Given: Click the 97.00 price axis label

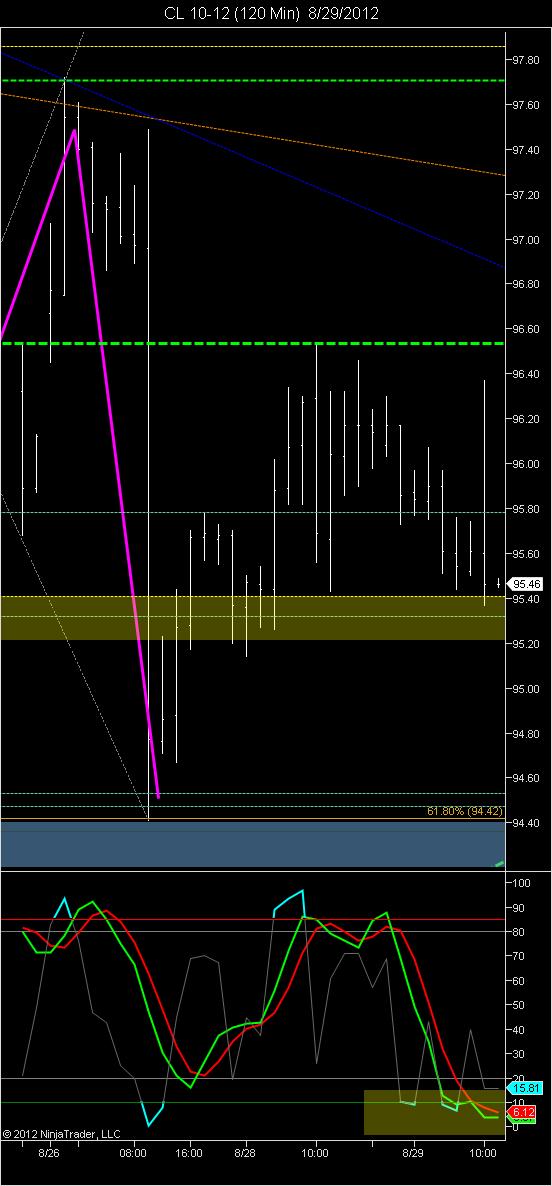Looking at the screenshot, I should (526, 240).
